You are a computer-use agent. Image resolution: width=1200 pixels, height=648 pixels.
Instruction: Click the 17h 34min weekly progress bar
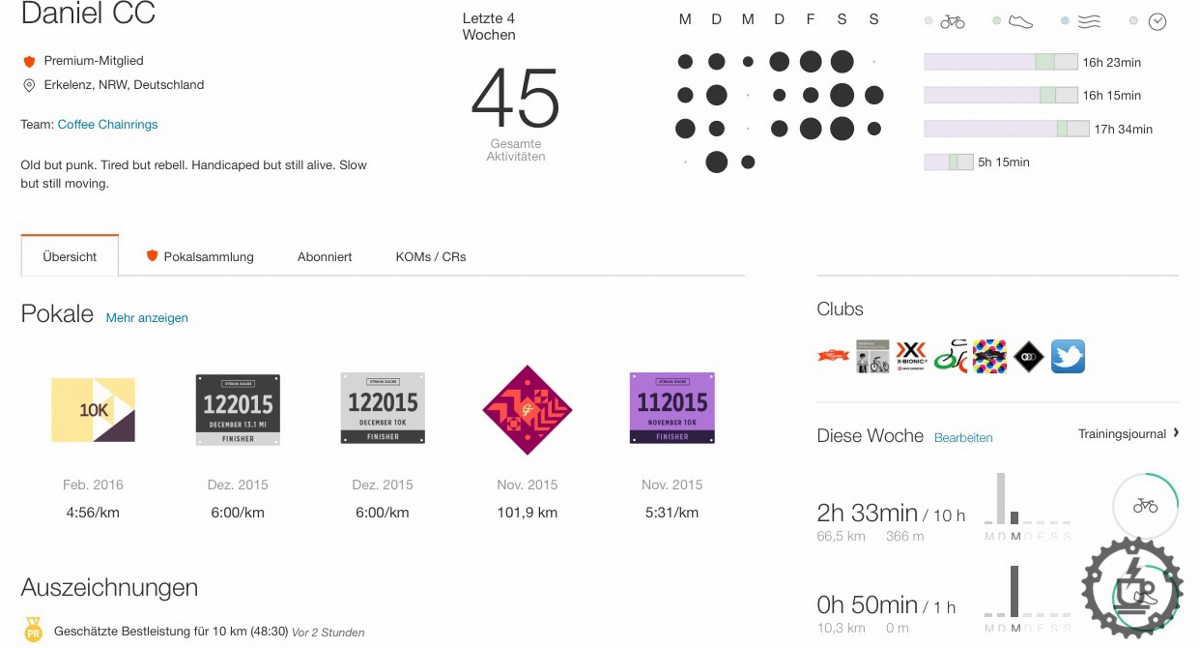pyautogui.click(x=1008, y=129)
